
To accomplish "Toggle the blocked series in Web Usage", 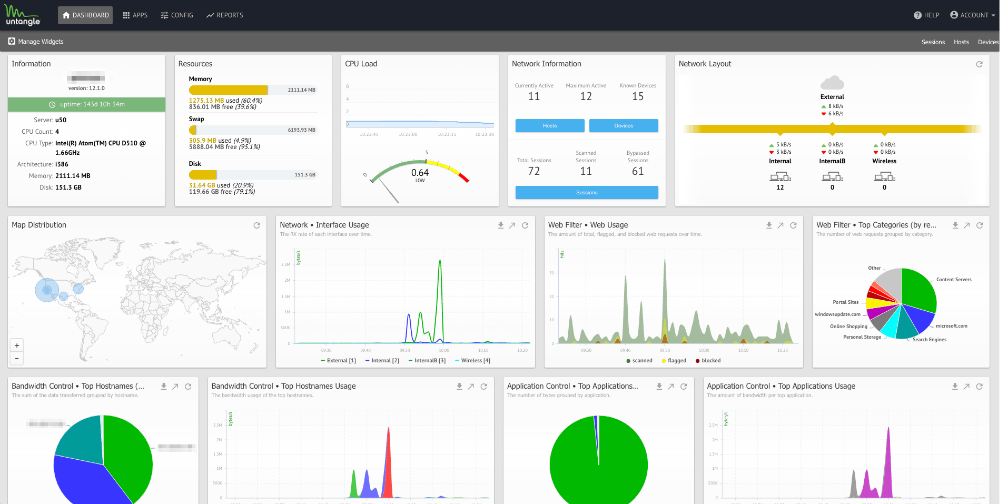I will point(708,360).
